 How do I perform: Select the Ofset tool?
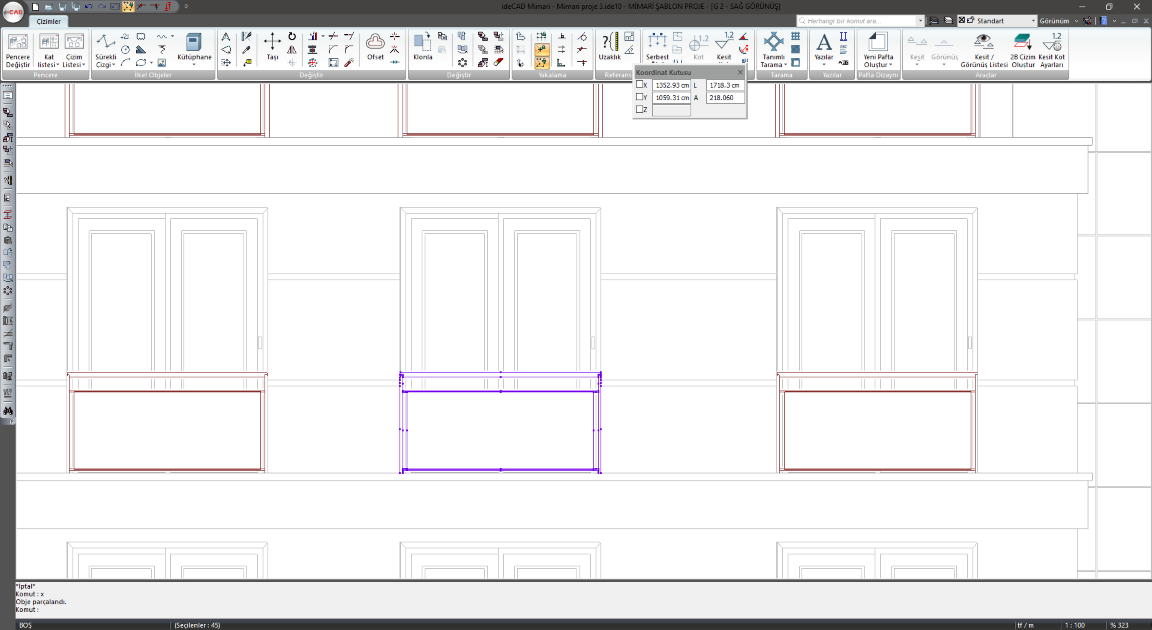375,46
